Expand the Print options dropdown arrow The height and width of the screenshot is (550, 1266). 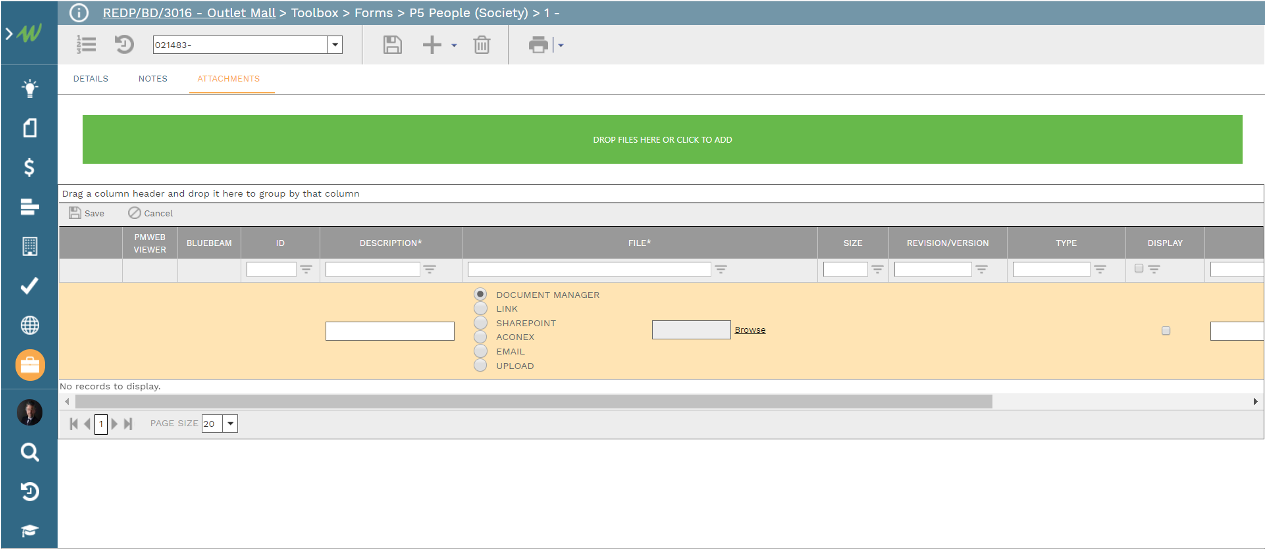[x=561, y=46]
